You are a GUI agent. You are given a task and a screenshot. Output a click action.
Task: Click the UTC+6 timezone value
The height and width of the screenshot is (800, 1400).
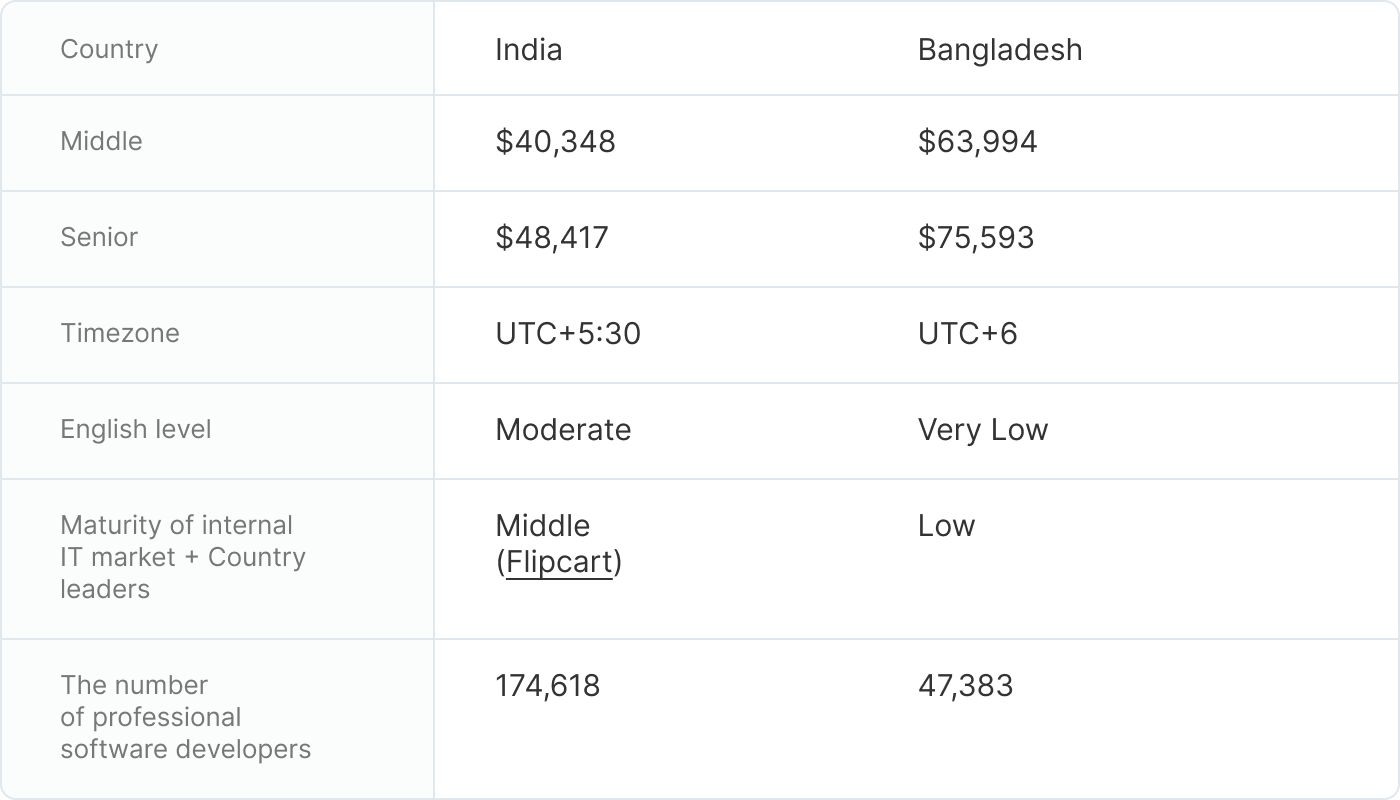click(968, 334)
